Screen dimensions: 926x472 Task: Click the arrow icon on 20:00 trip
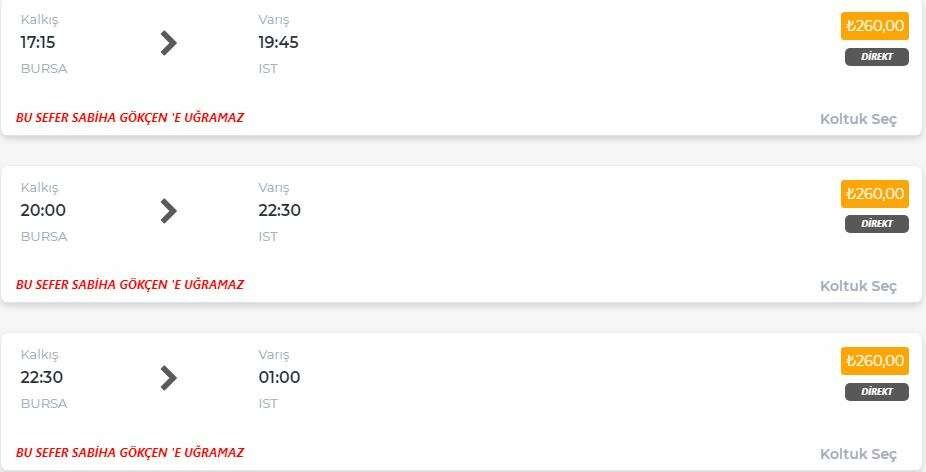[x=169, y=210]
